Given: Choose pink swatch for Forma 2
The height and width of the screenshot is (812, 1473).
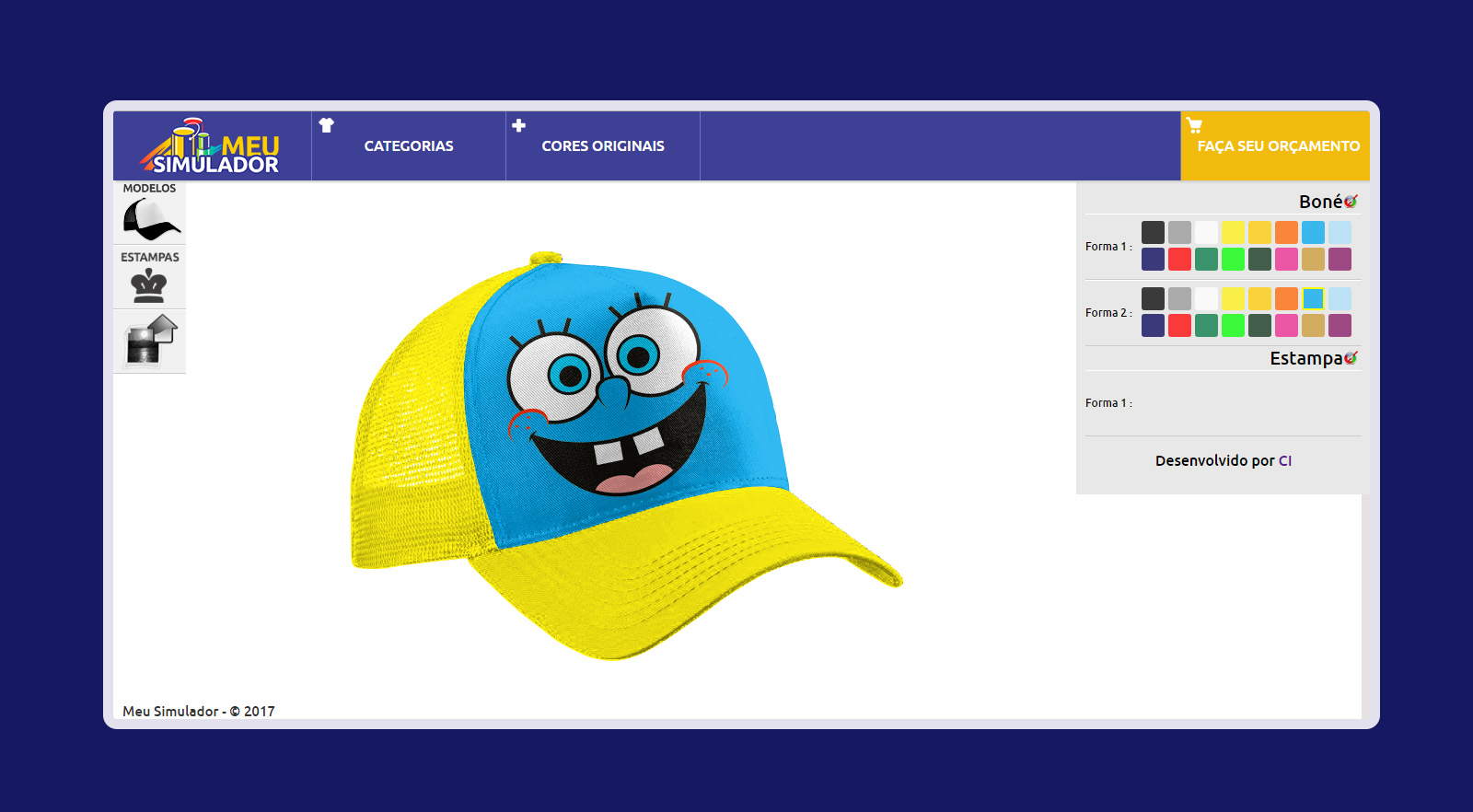Looking at the screenshot, I should pos(1286,325).
